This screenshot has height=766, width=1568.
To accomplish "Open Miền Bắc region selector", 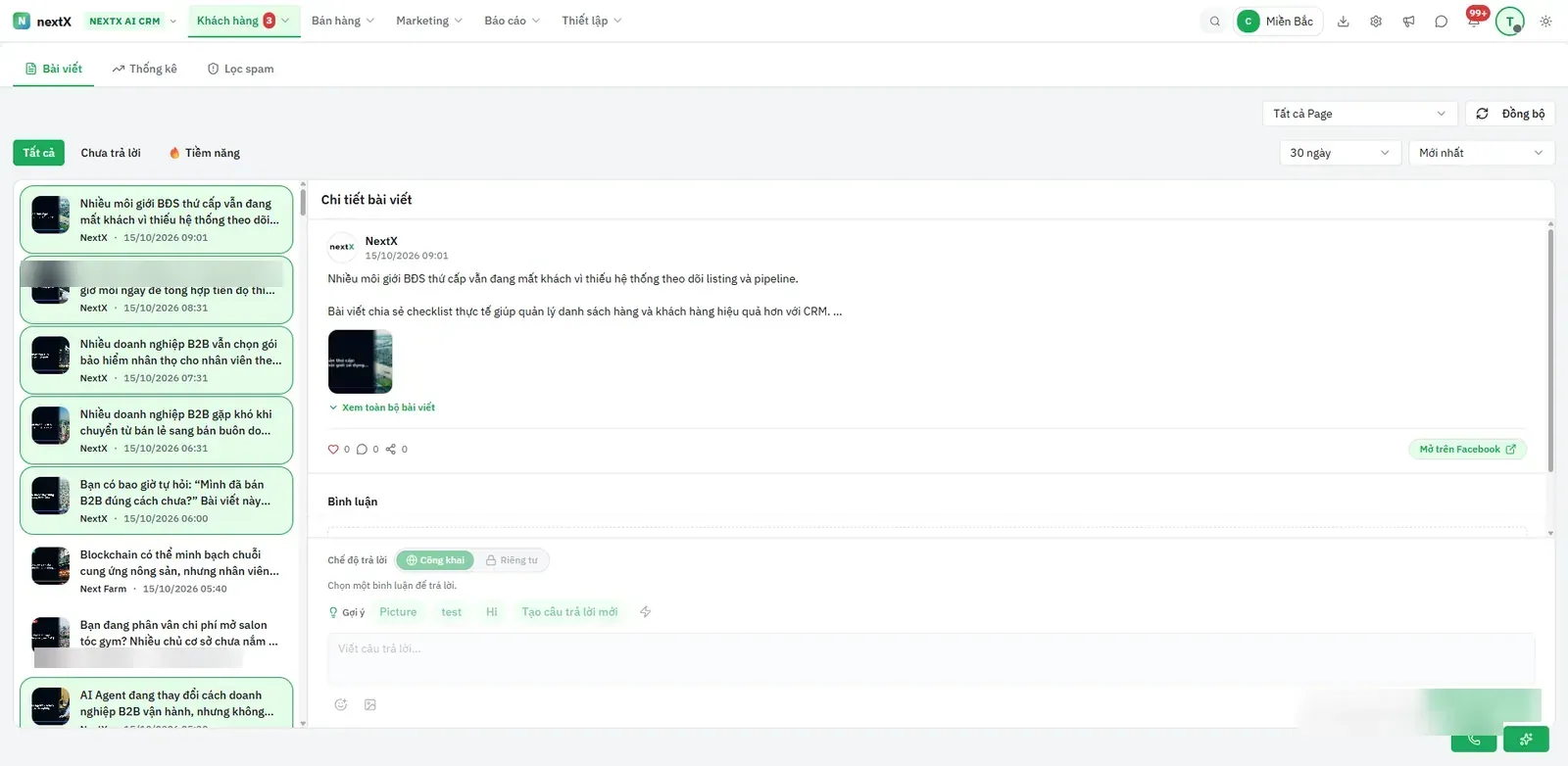I will 1278,22.
